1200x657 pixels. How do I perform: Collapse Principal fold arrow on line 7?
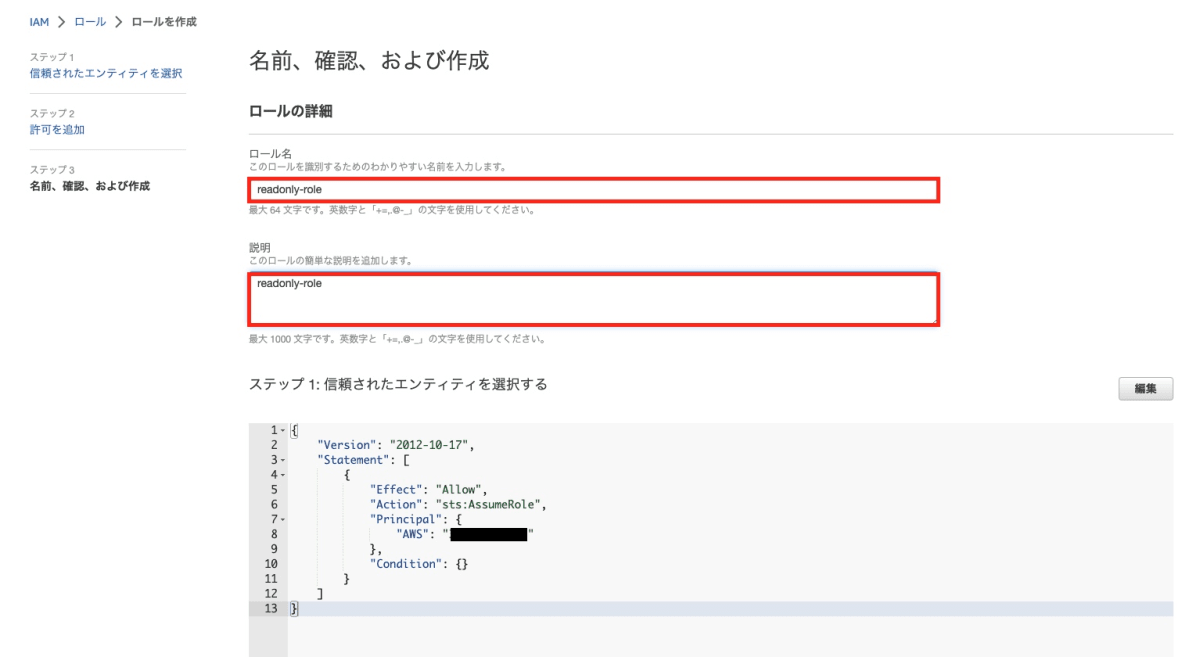tap(283, 520)
